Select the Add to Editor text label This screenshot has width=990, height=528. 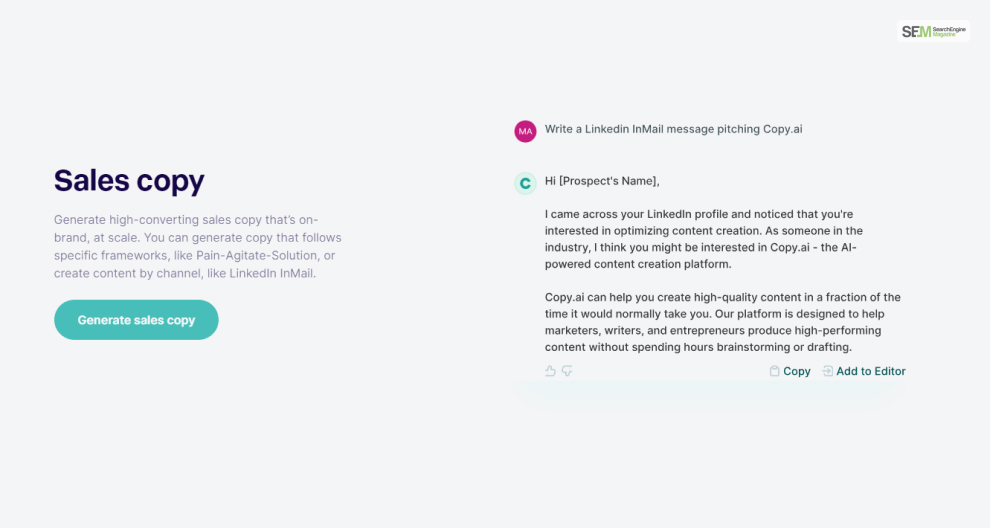(871, 371)
